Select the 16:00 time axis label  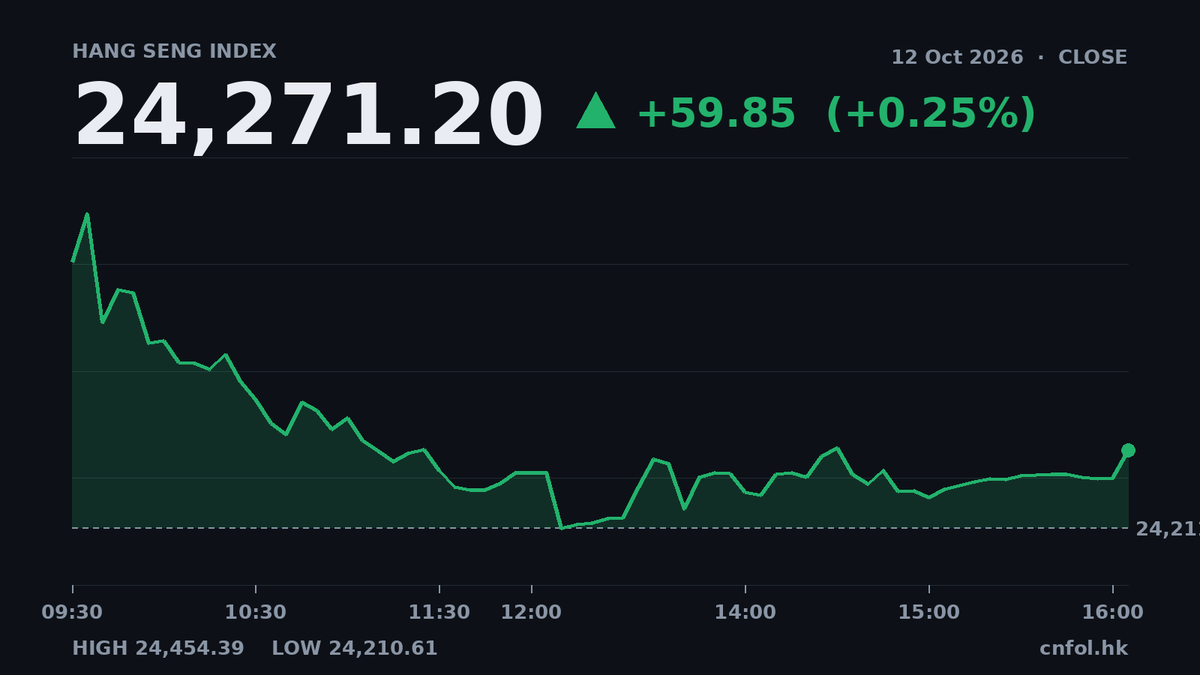pos(1113,612)
